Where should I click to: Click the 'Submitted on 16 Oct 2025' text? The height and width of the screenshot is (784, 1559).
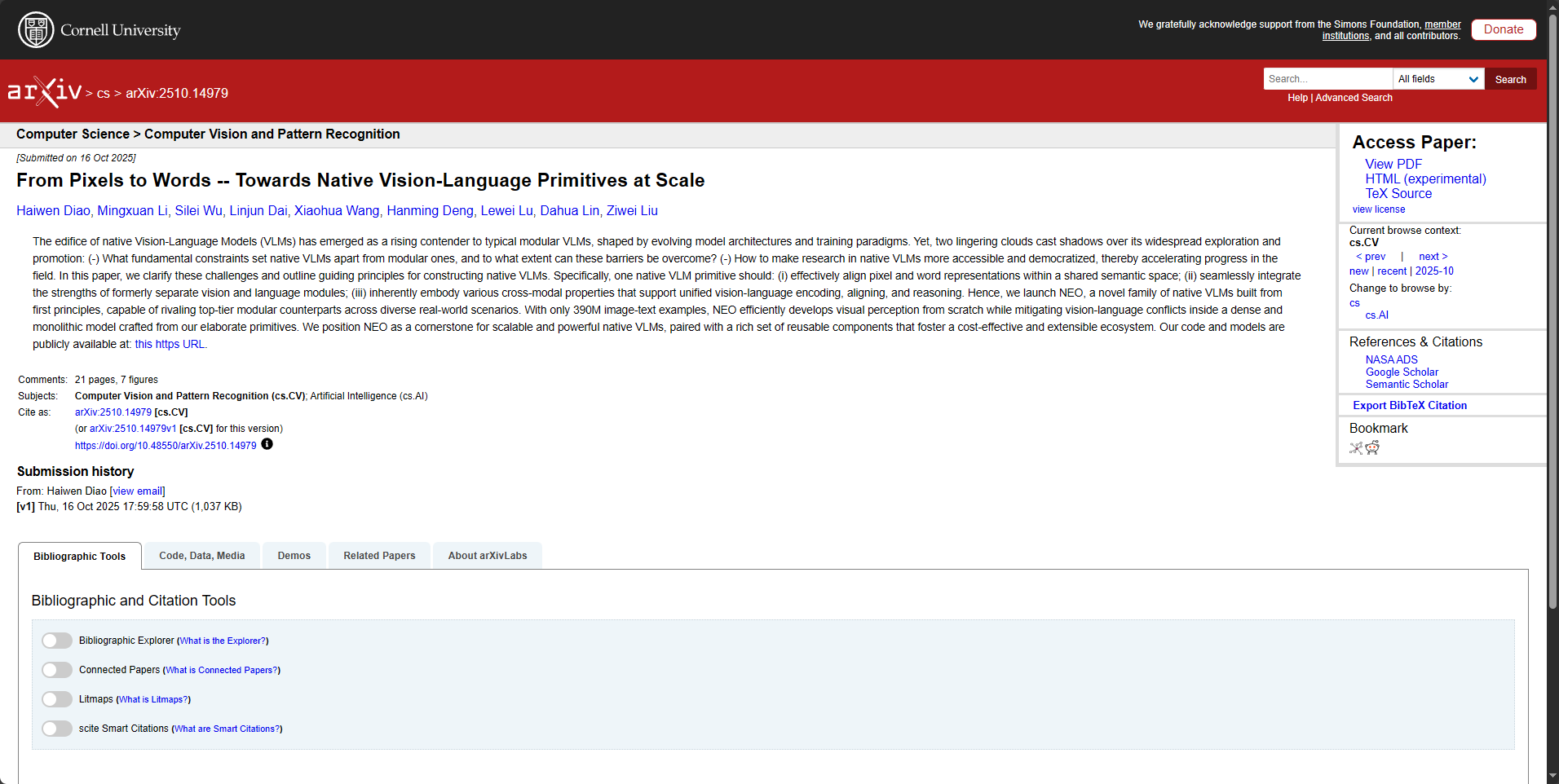click(x=77, y=158)
